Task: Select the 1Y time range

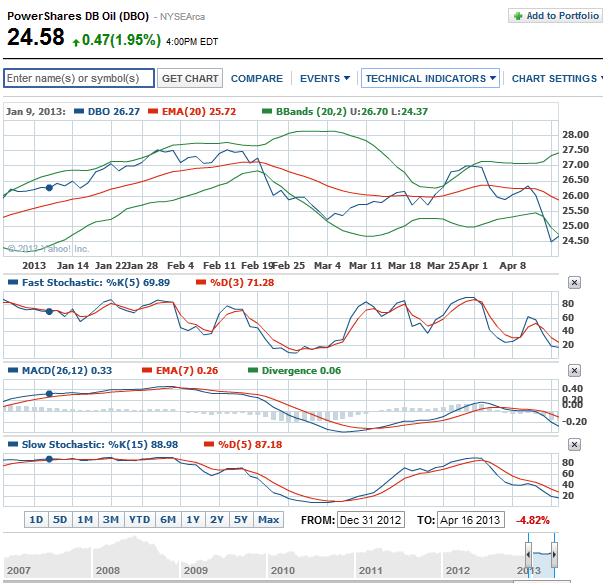Action: (x=193, y=519)
